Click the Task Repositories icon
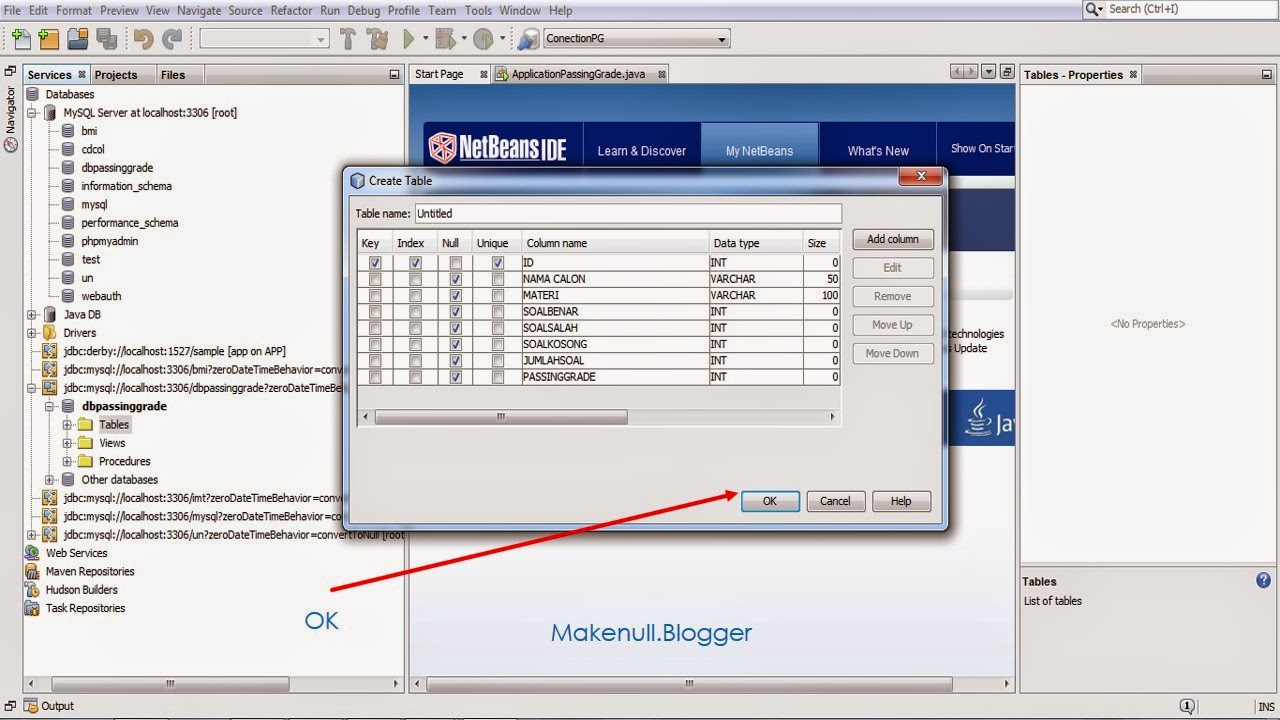This screenshot has width=1280, height=720. [33, 608]
